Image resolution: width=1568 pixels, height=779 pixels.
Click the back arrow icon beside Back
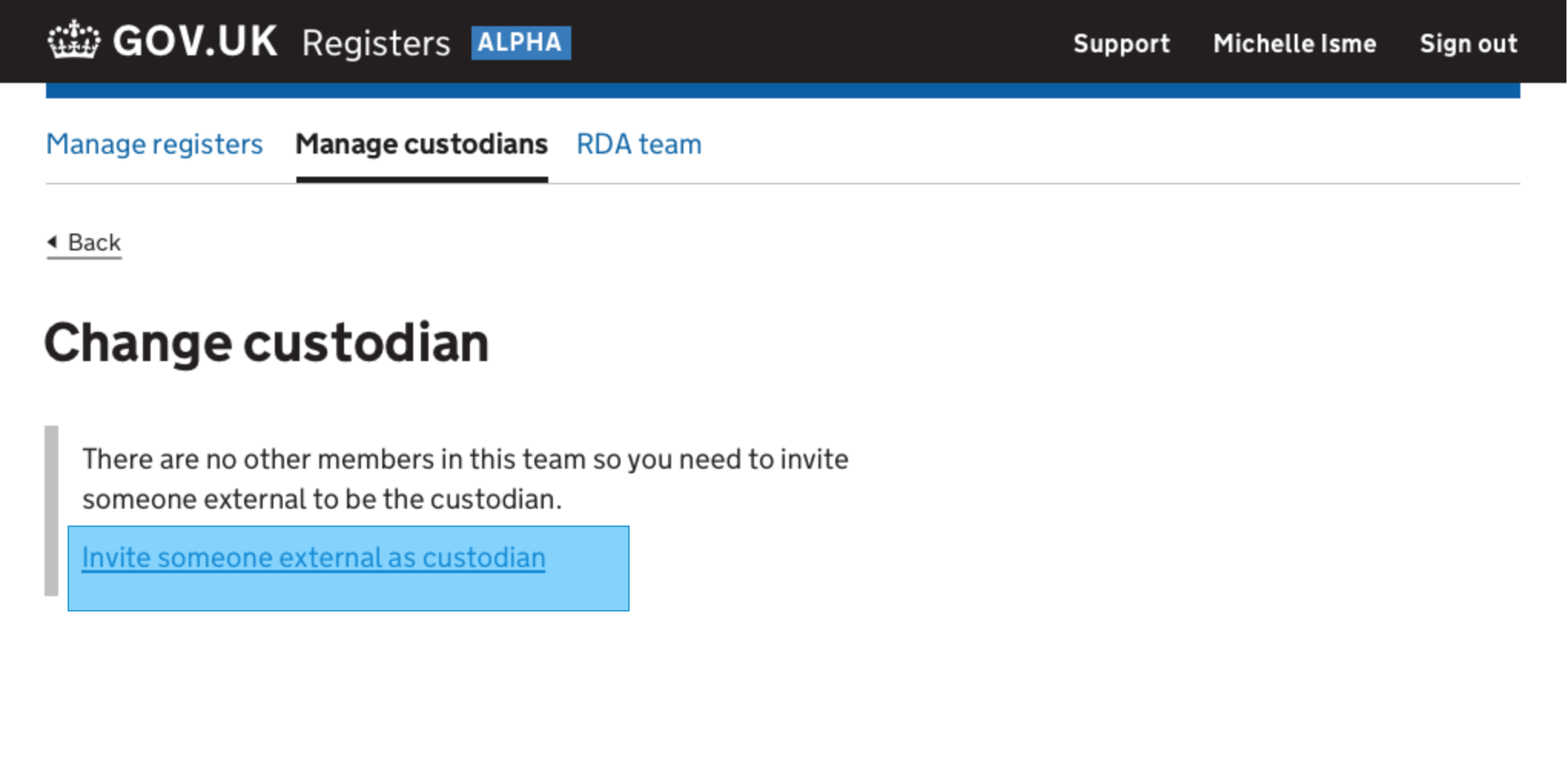pos(51,242)
